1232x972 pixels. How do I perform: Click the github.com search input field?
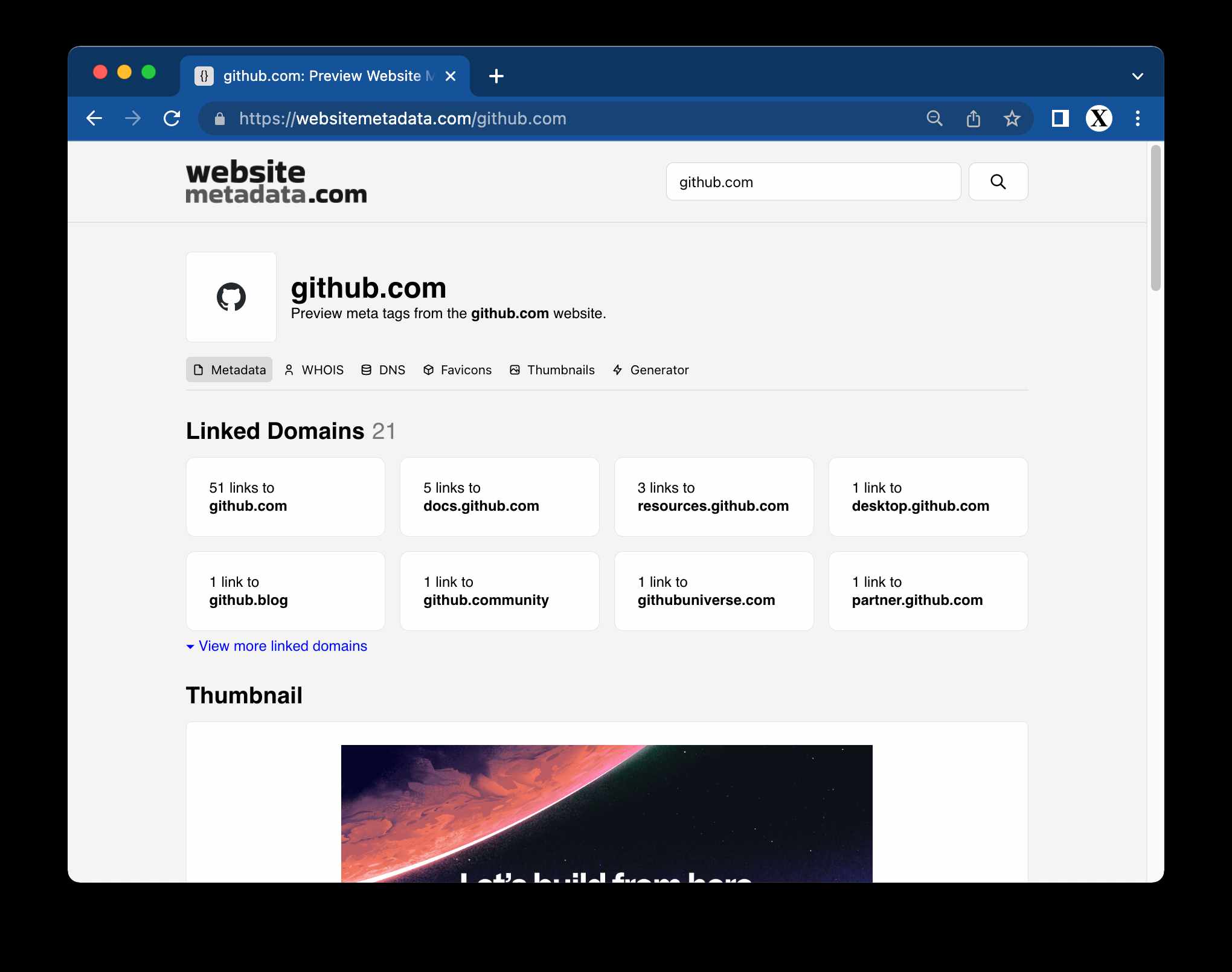pyautogui.click(x=813, y=182)
